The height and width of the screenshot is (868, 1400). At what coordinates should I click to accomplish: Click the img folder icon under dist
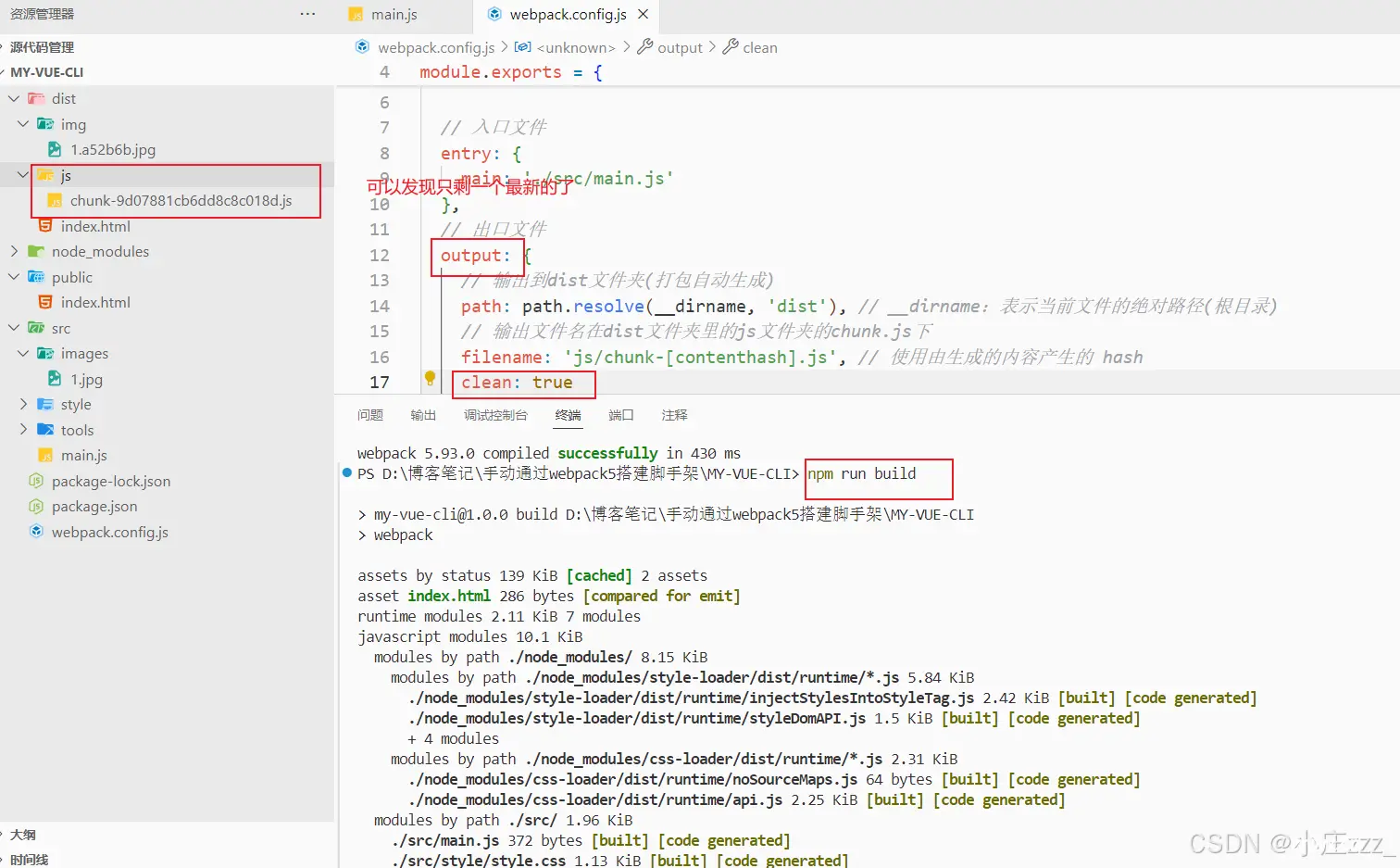[x=45, y=124]
